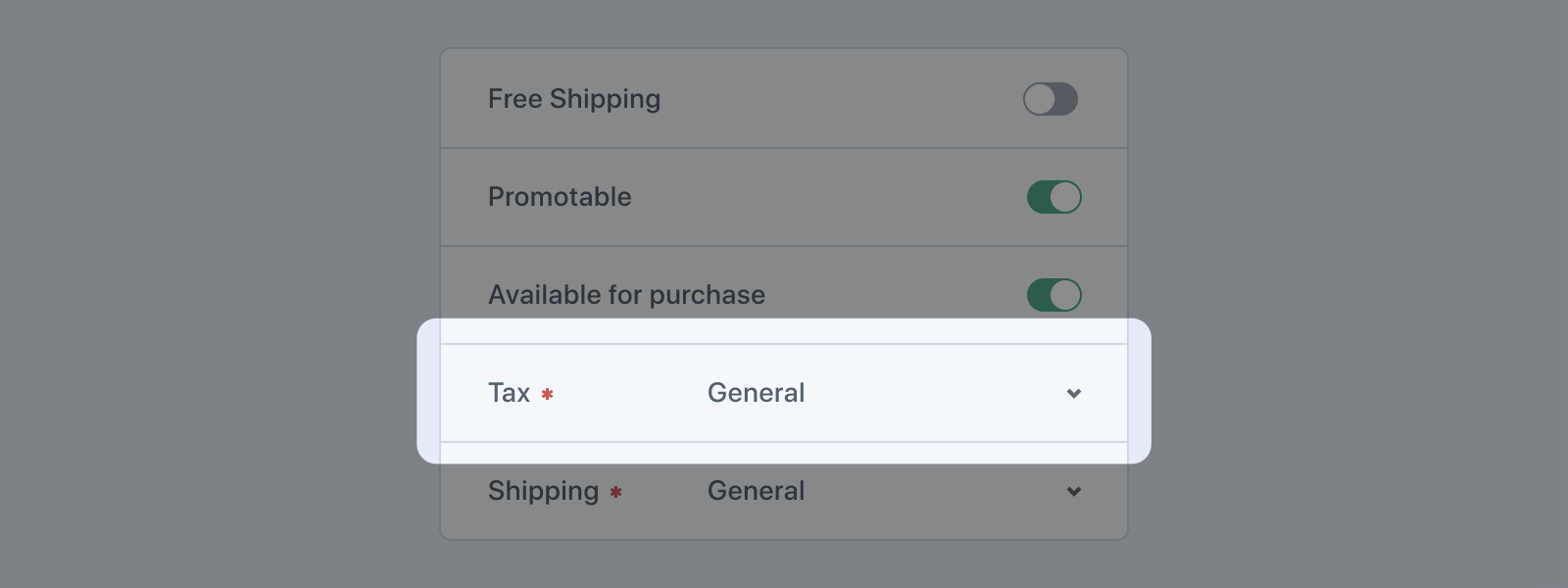
Task: Click the Tax dropdown chevron
Action: click(1074, 393)
